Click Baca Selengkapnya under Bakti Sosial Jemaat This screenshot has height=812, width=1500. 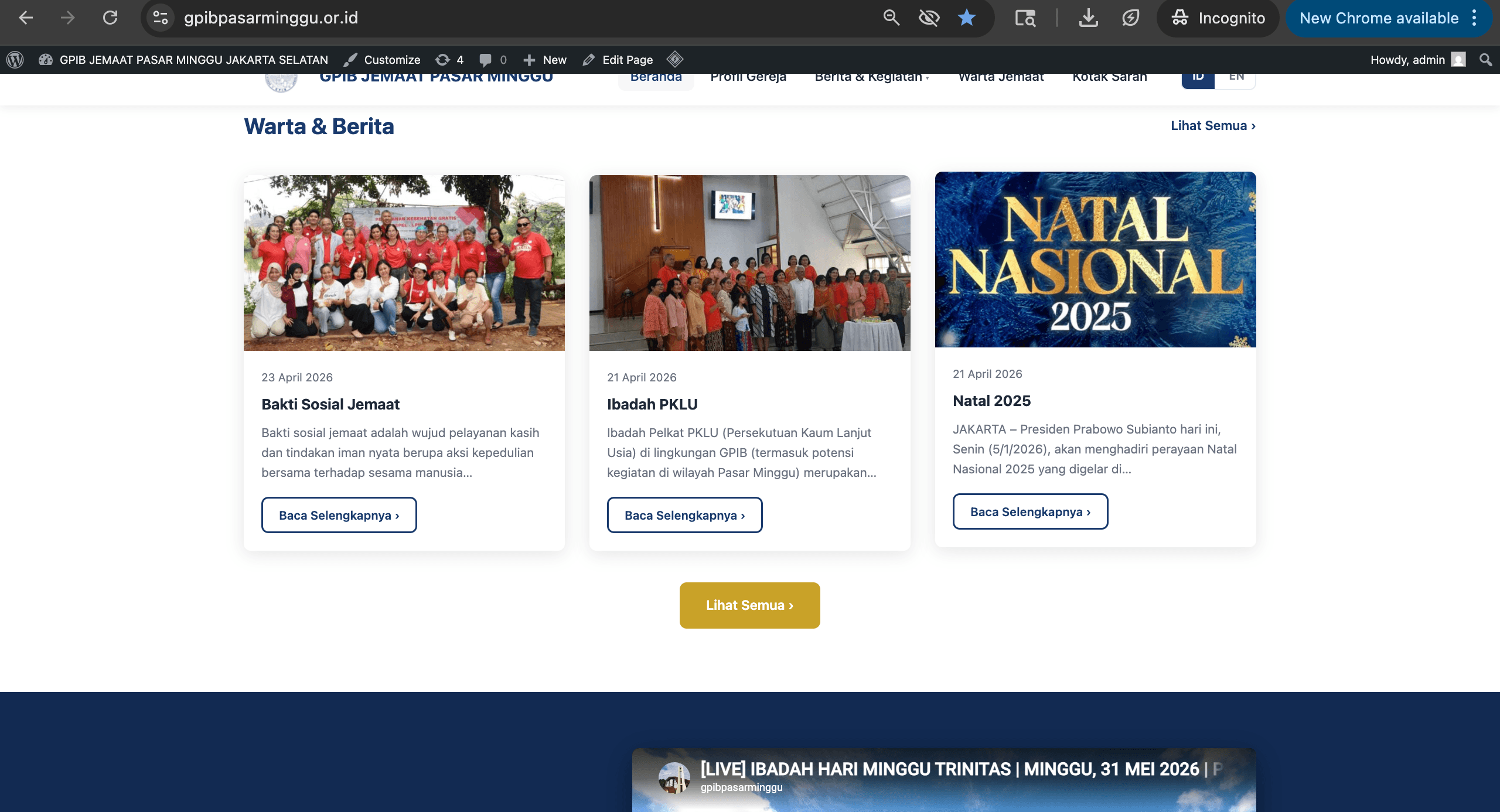click(339, 515)
